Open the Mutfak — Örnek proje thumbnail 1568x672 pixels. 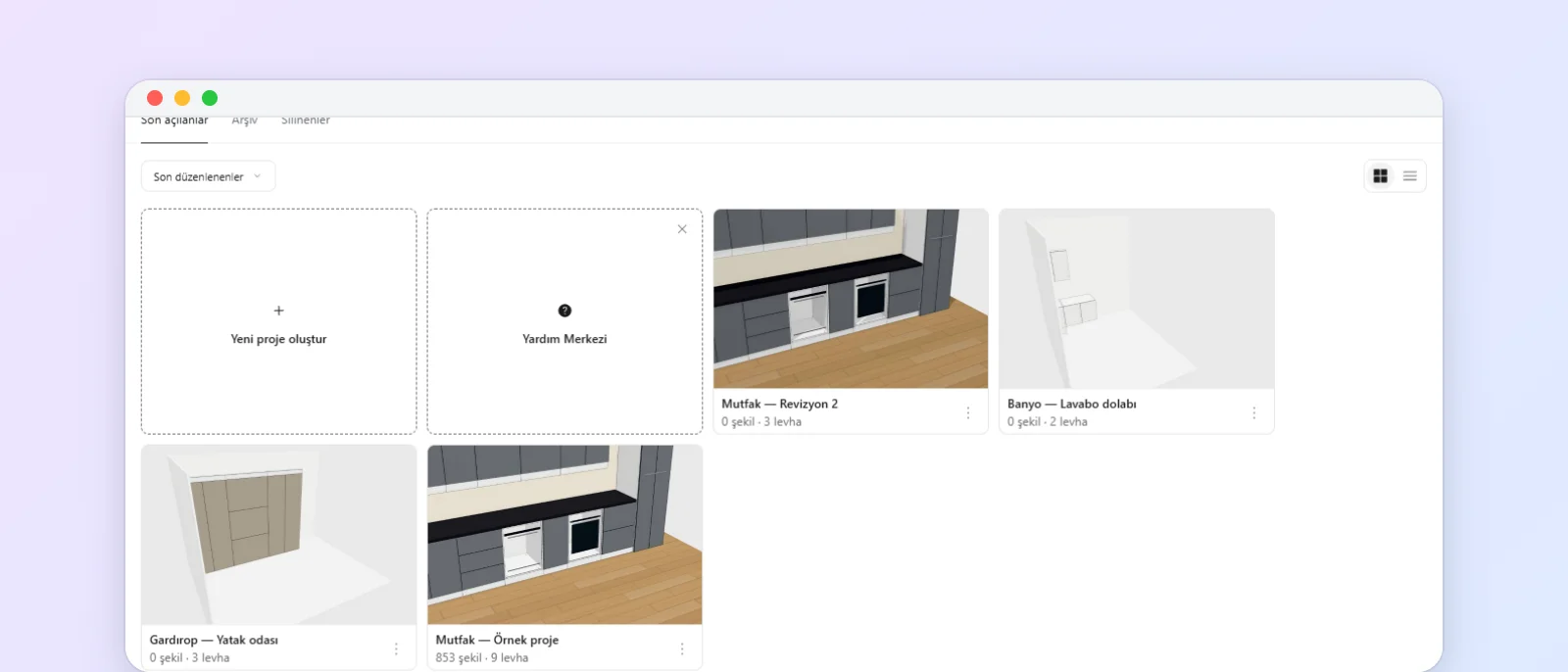(564, 535)
